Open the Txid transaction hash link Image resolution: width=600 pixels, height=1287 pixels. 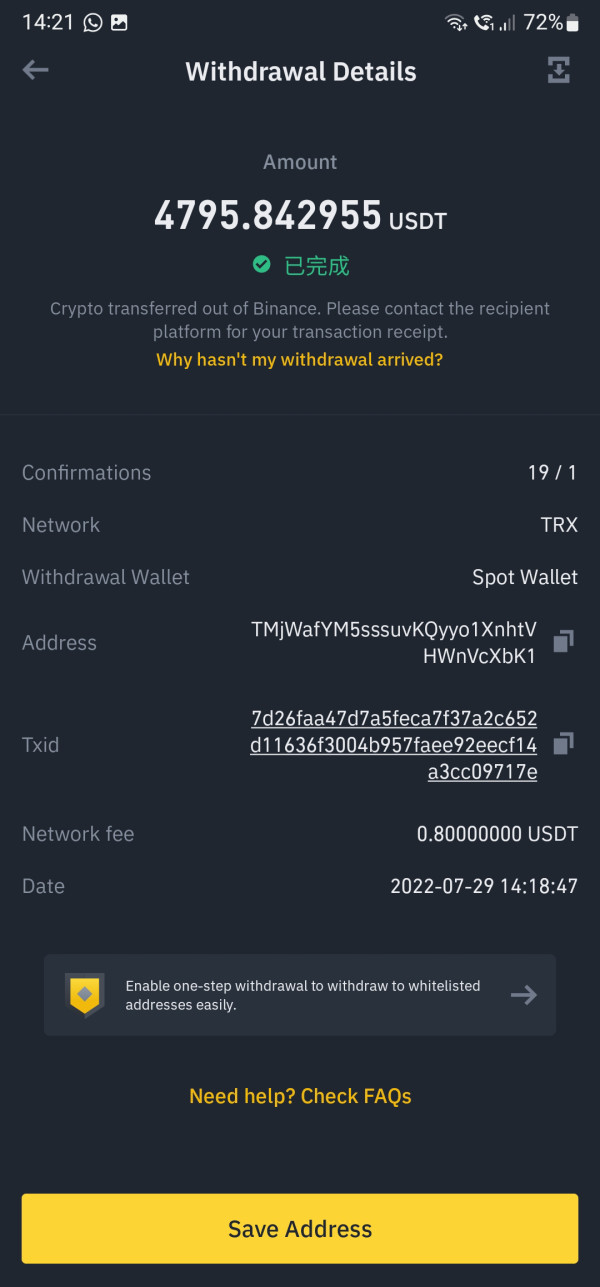pyautogui.click(x=393, y=745)
